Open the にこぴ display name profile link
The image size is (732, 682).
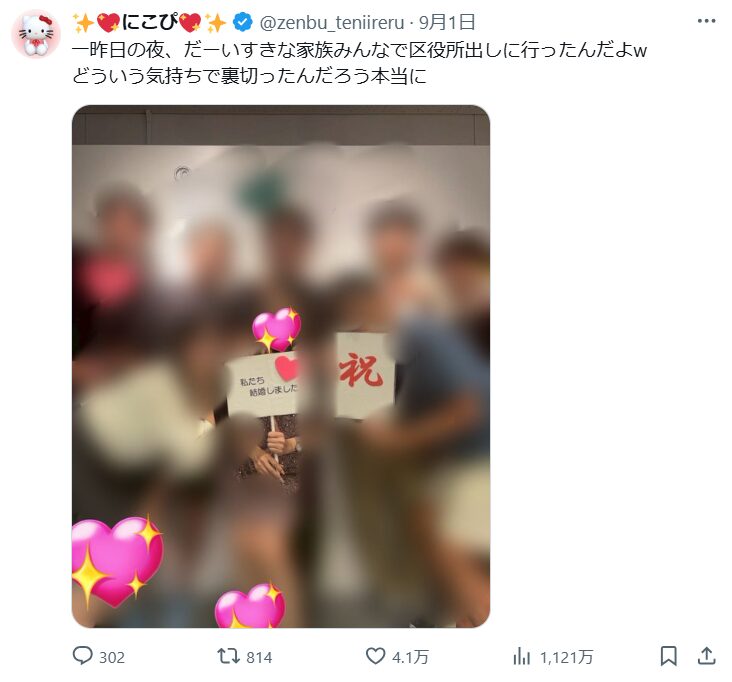(149, 22)
